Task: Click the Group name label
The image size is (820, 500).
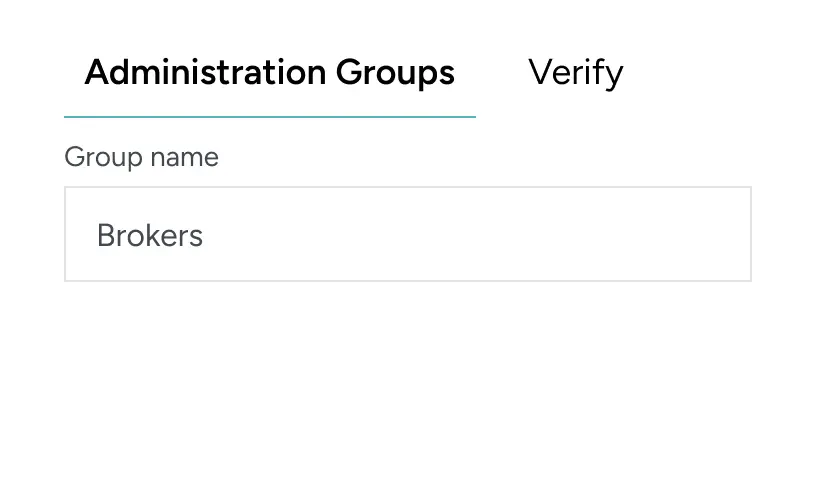Action: (141, 157)
